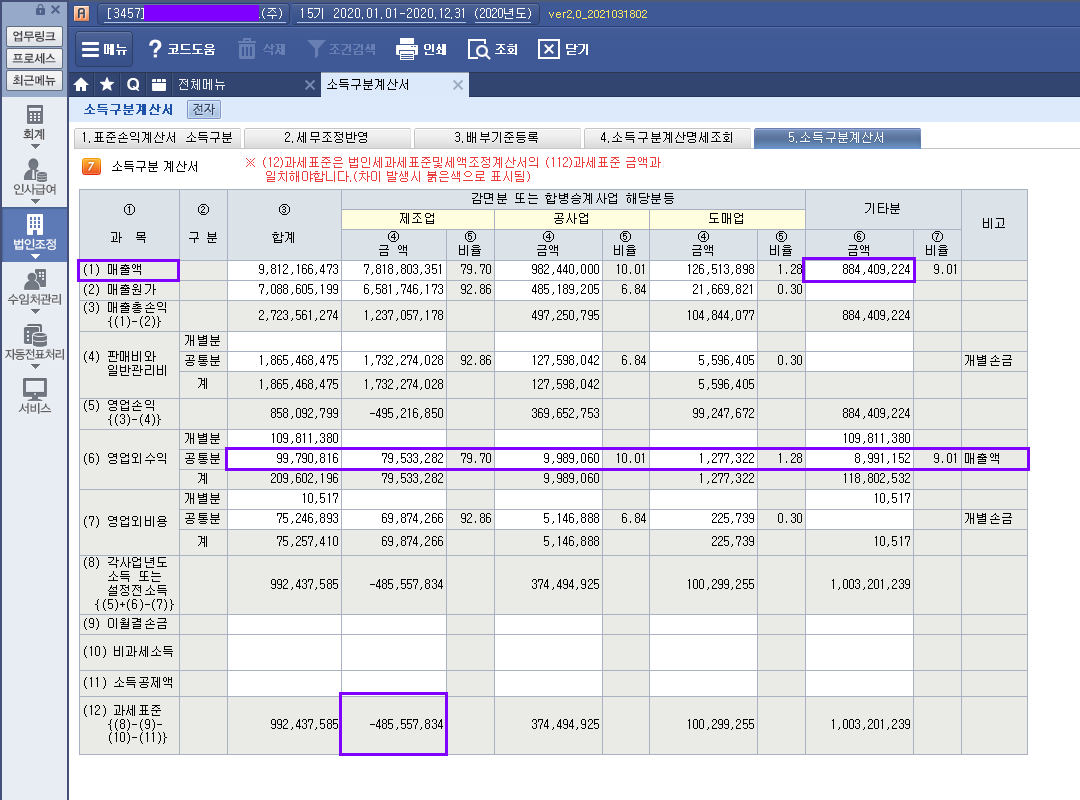This screenshot has width=1080, height=800.
Task: Open the 자동전표처리 auto-voucher icon
Action: (34, 335)
